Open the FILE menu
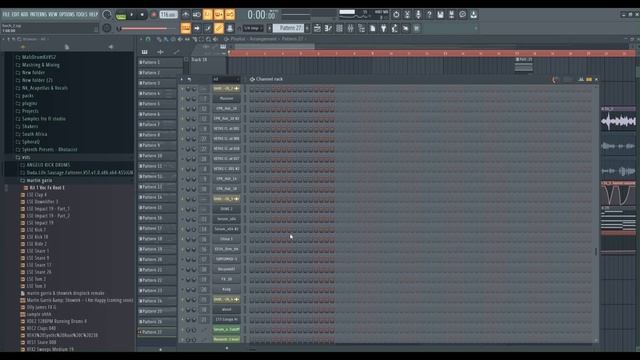The height and width of the screenshot is (360, 640). pyautogui.click(x=6, y=14)
